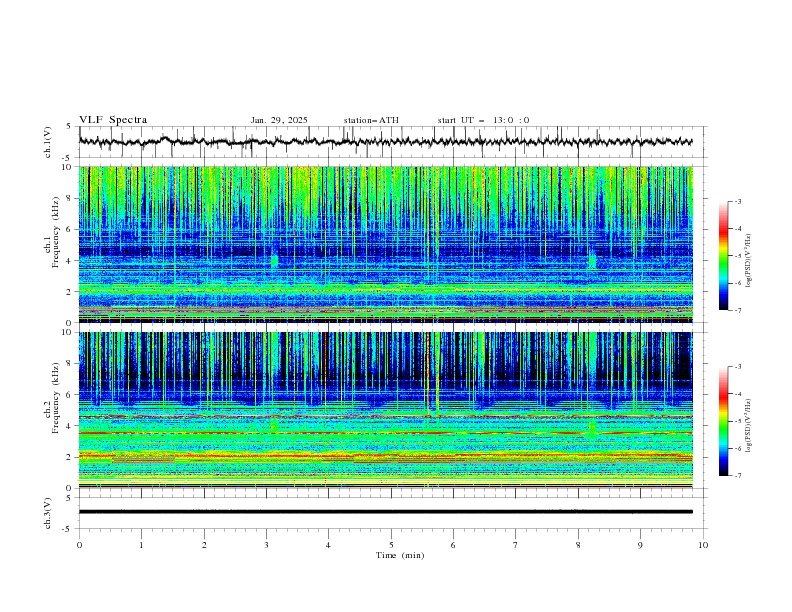Click the ch.1 'Frequency (kHz)' axis label
Viewport: 792px width, 612px height.
coord(55,233)
